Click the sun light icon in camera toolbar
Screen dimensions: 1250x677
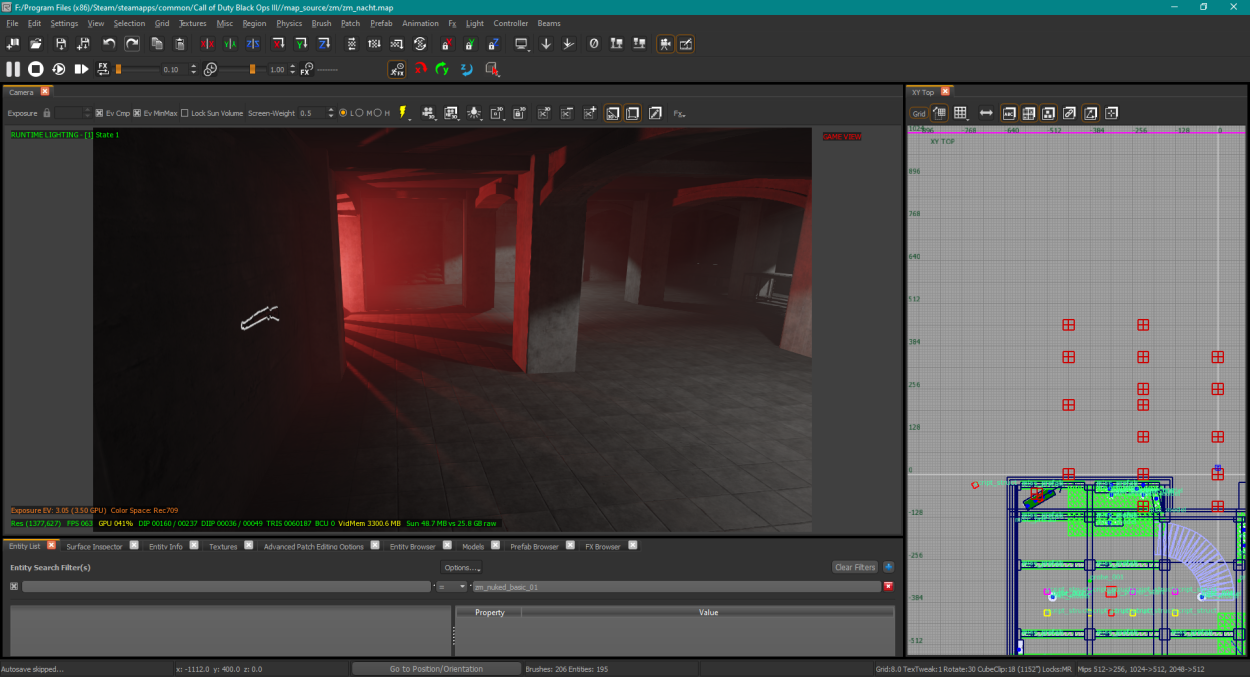(x=474, y=113)
